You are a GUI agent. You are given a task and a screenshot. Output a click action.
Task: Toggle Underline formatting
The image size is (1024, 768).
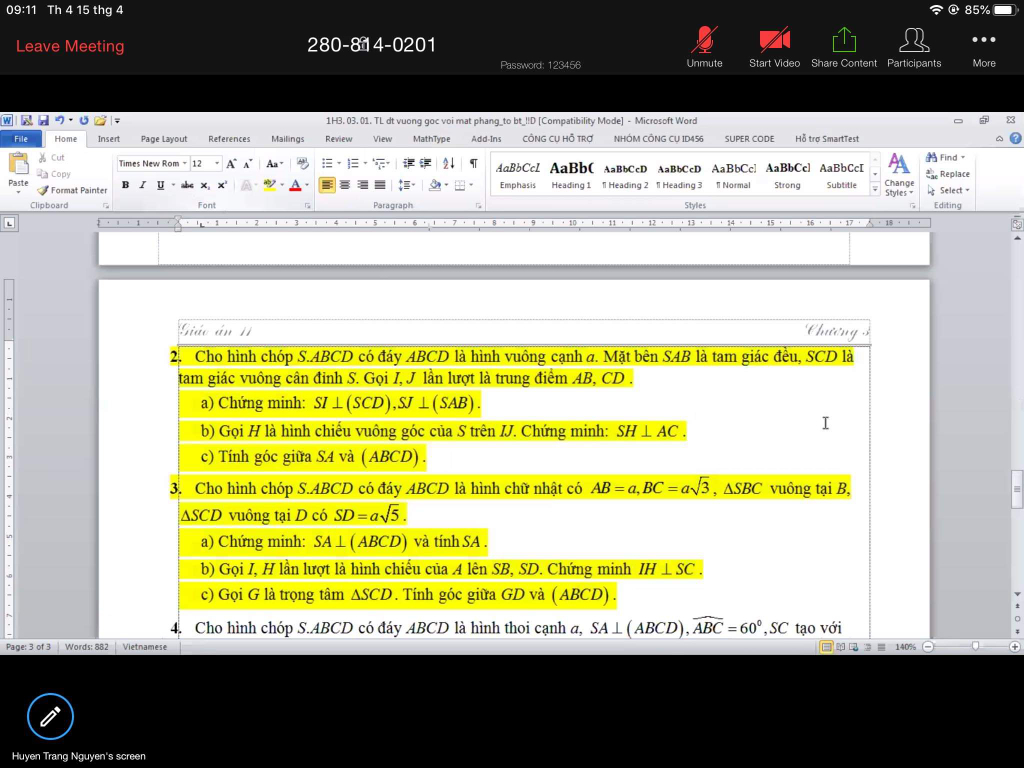coord(160,185)
